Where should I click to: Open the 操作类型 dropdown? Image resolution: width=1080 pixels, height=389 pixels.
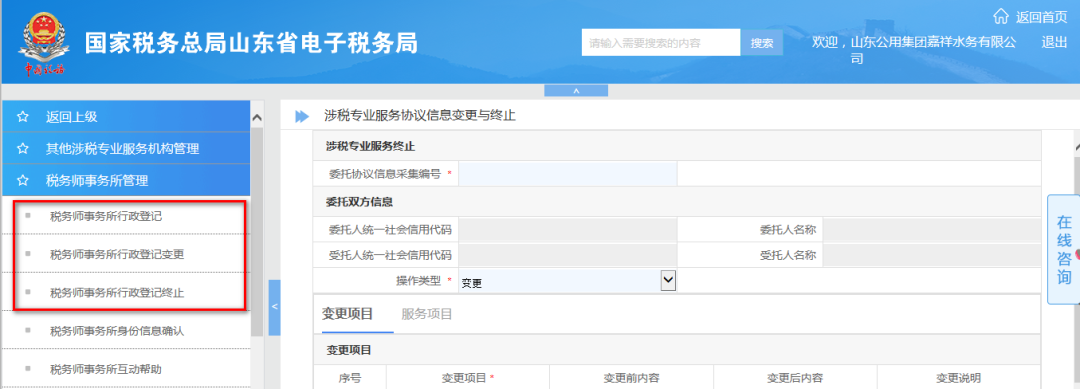point(568,281)
